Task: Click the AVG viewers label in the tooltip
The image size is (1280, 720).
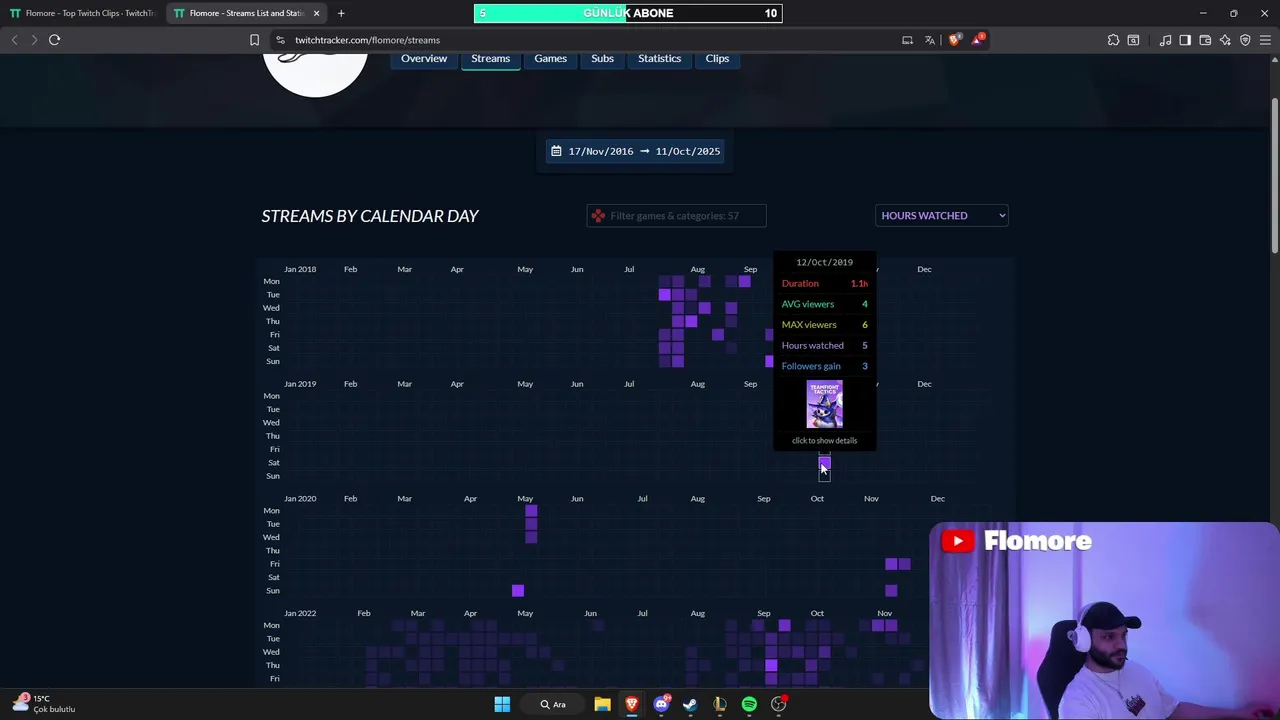Action: click(807, 304)
